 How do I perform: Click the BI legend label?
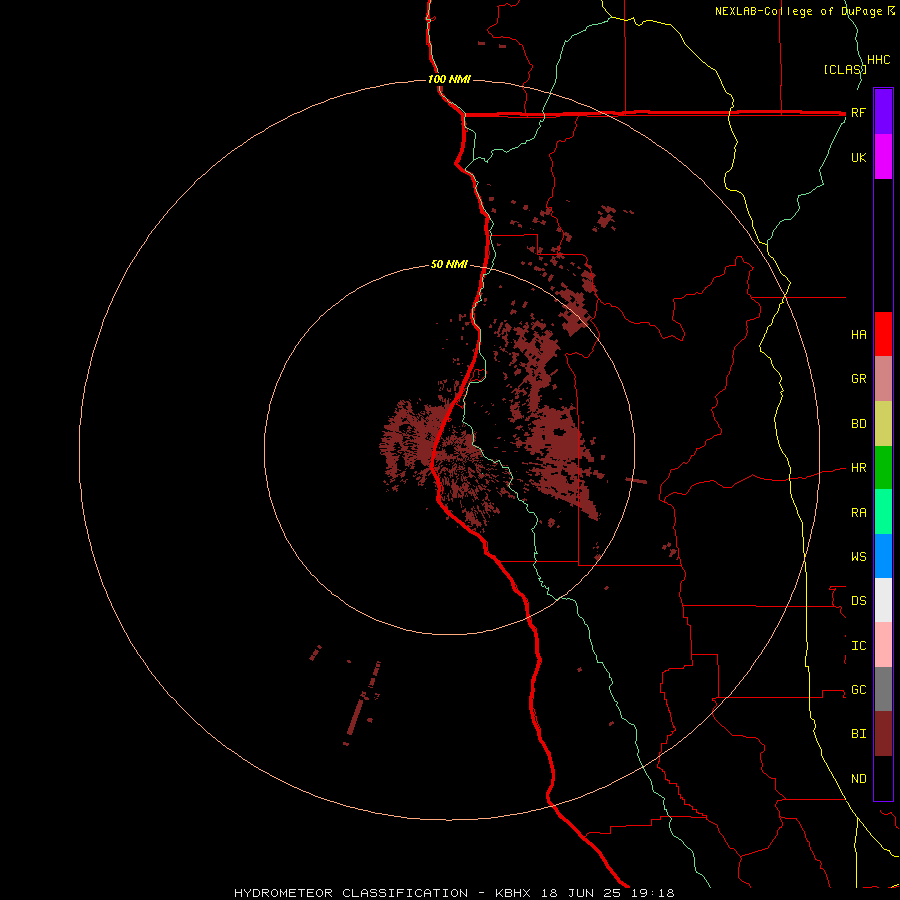(859, 734)
